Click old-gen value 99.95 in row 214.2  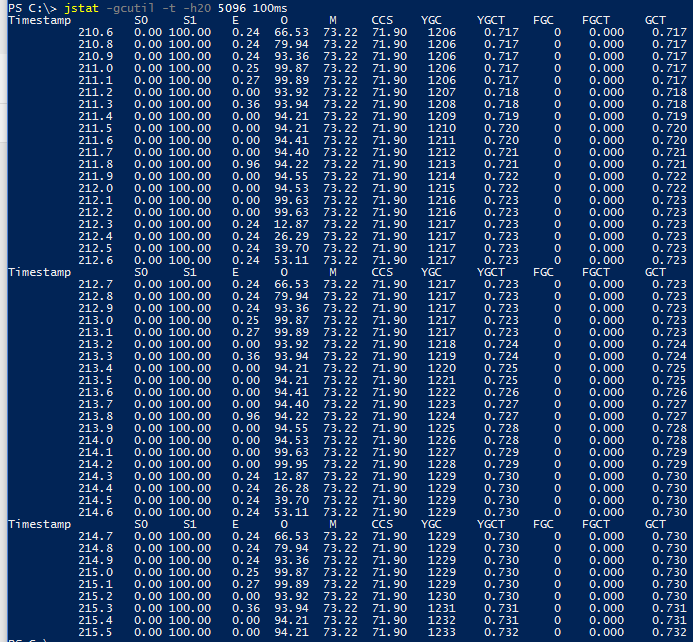click(291, 464)
